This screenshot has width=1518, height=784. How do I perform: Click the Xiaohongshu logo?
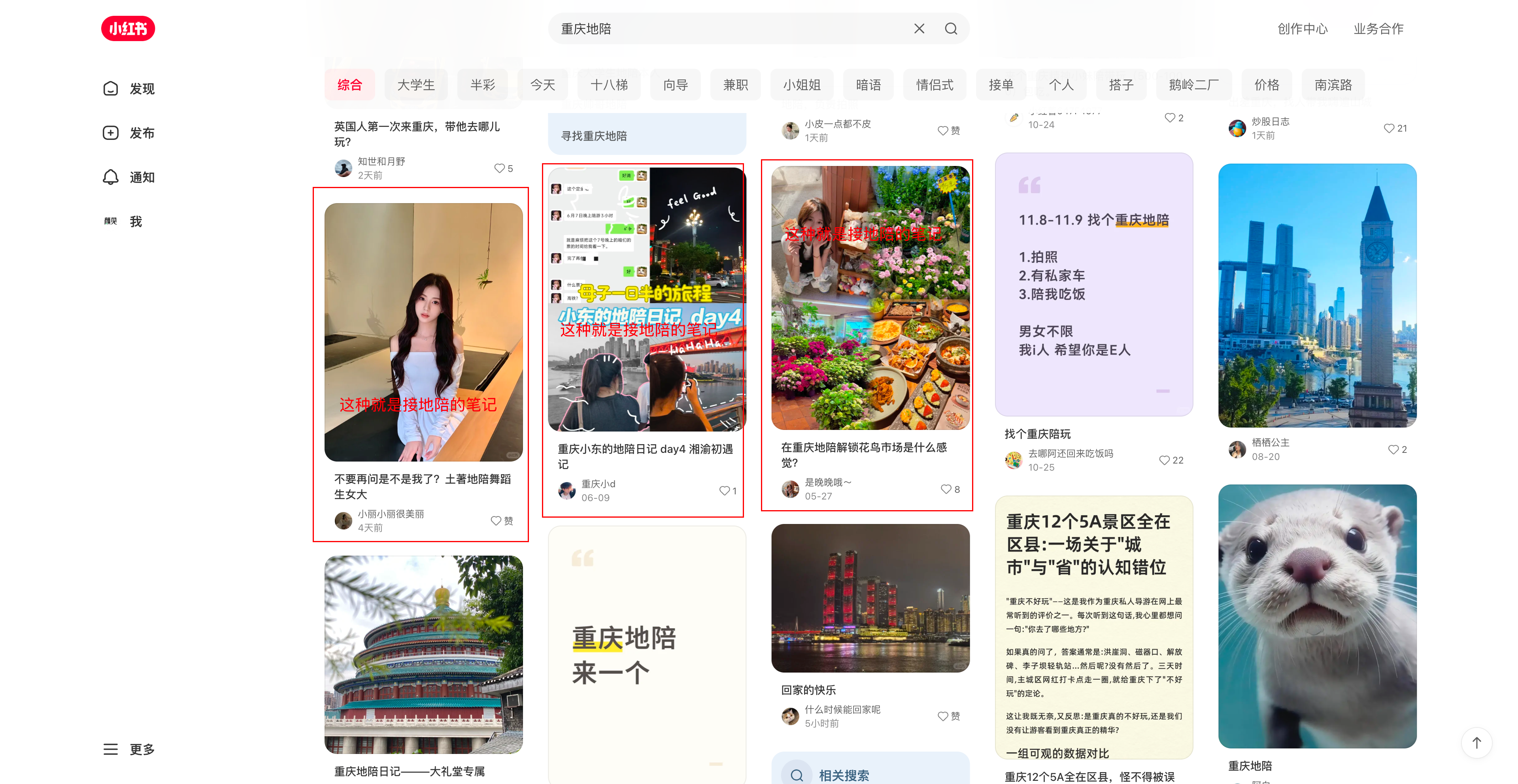coord(128,28)
